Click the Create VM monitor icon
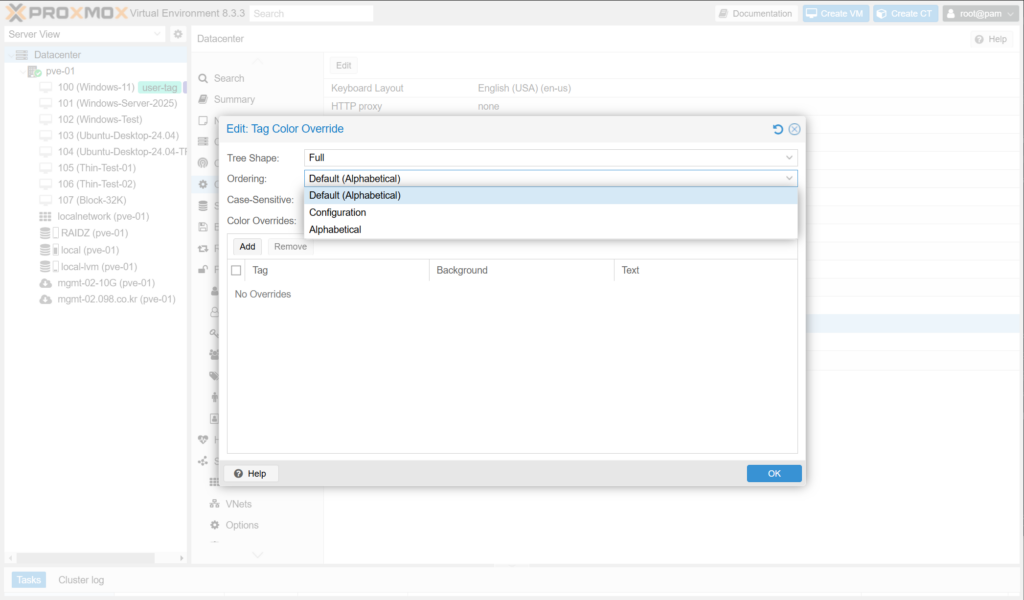 (x=812, y=14)
